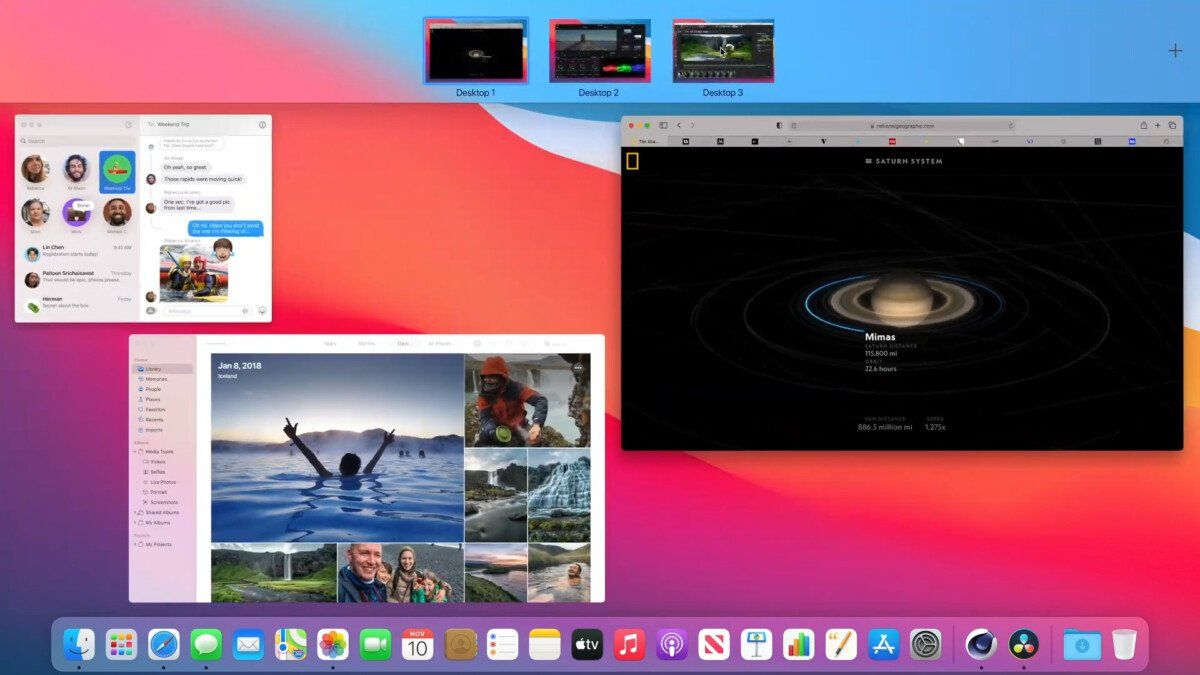Switch to the Days tab in Photos

coord(403,344)
